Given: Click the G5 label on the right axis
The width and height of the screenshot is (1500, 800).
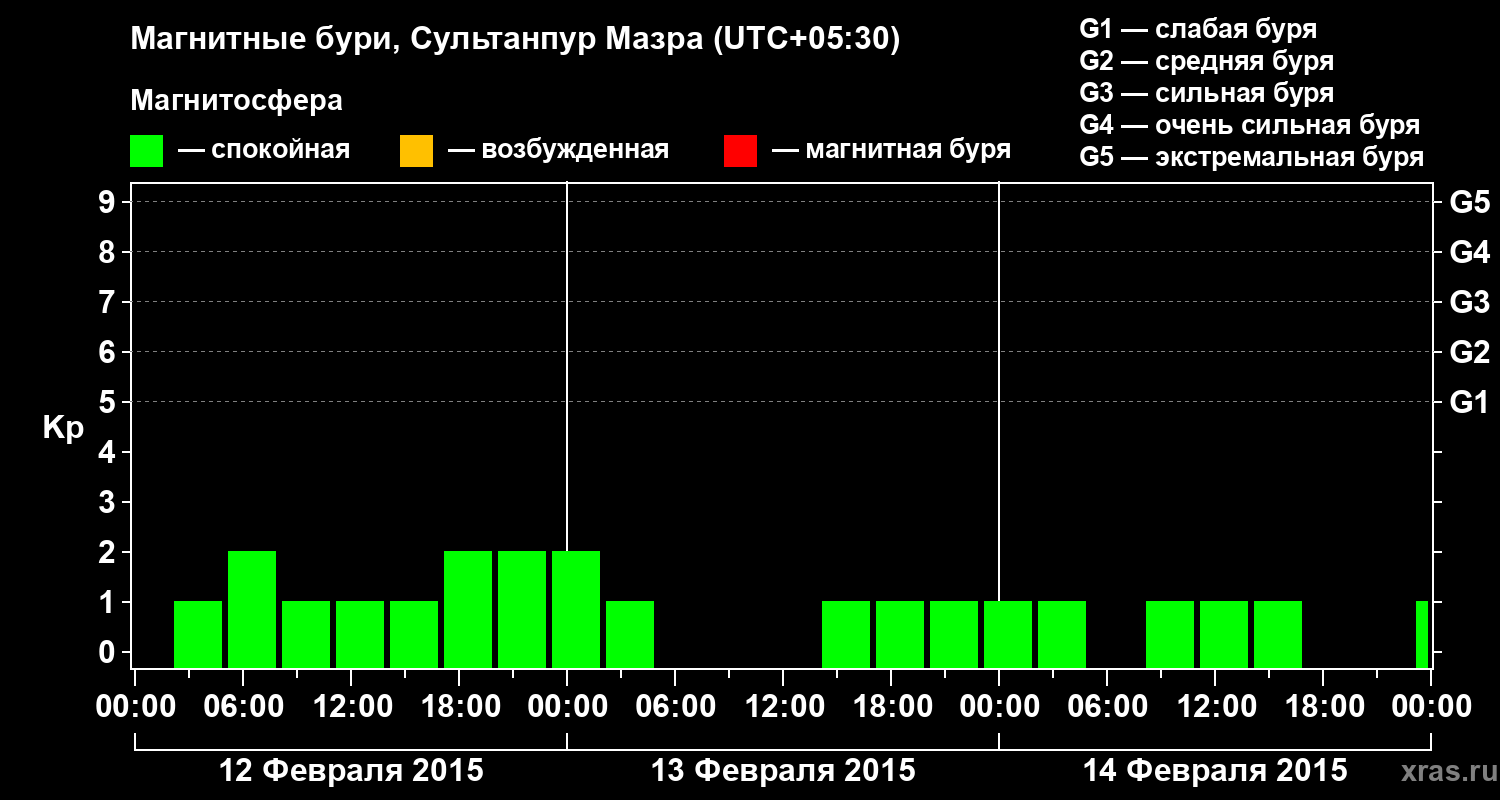Looking at the screenshot, I should 1469,202.
